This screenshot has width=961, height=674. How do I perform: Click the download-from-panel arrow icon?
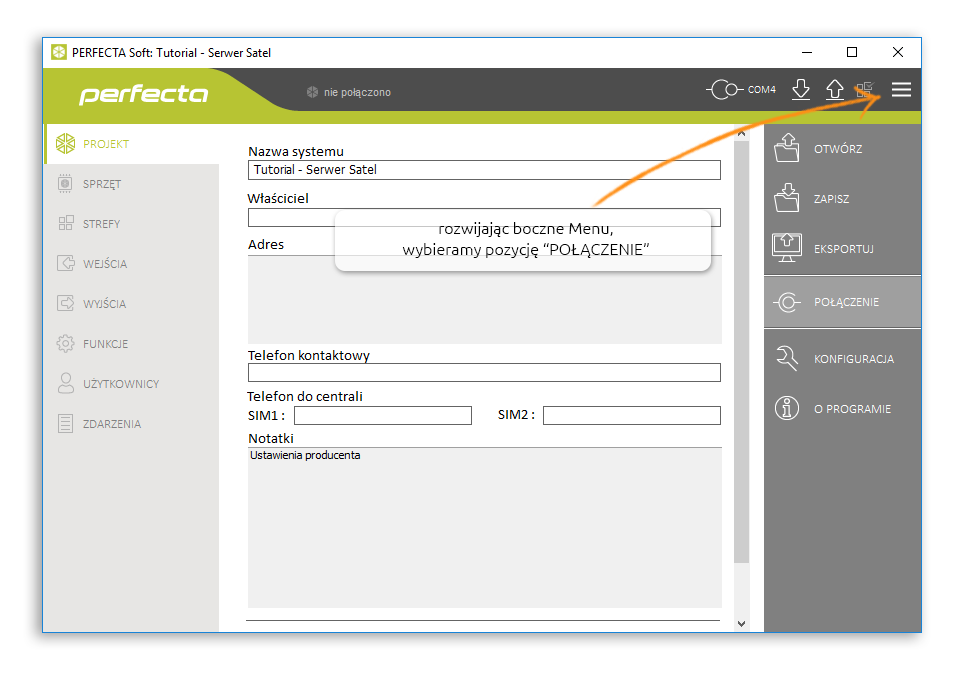[x=800, y=89]
